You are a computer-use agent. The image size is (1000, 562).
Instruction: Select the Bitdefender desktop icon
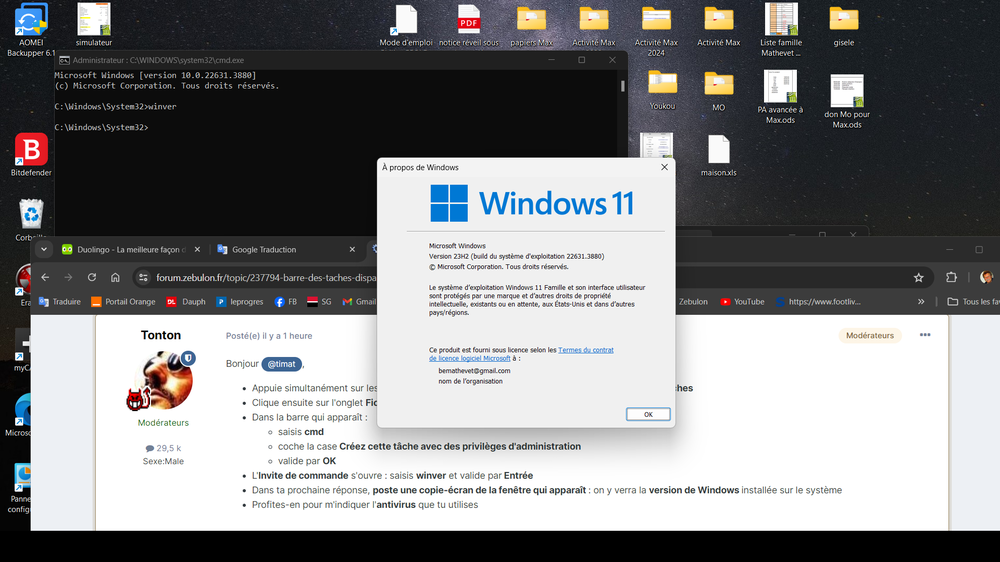31,153
